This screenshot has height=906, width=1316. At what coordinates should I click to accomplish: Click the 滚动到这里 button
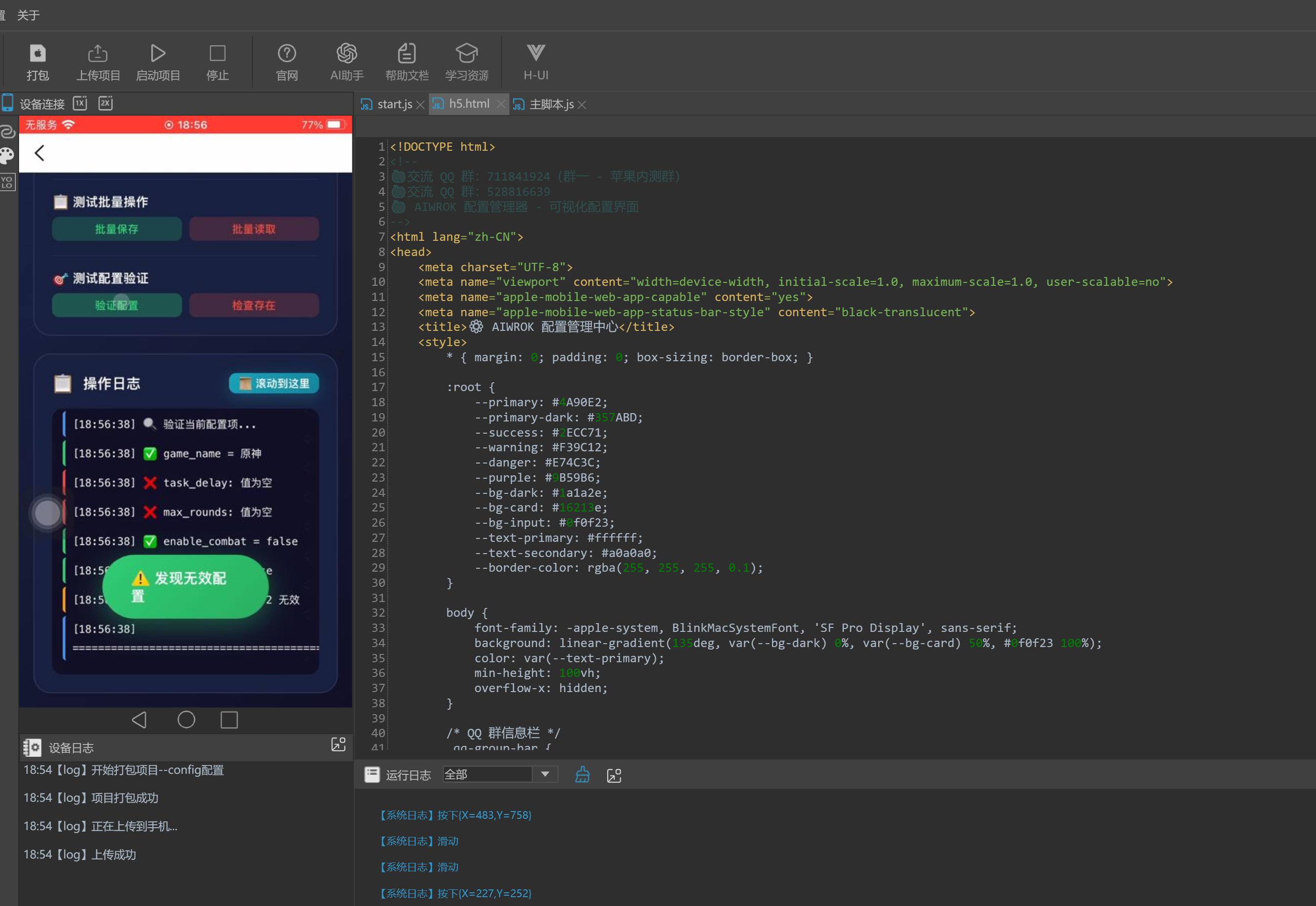(274, 384)
